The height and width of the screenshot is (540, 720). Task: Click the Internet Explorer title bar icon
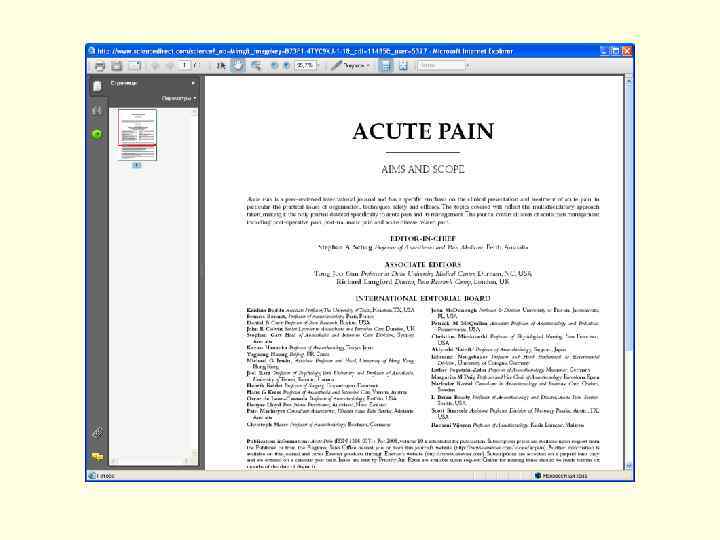(x=92, y=51)
